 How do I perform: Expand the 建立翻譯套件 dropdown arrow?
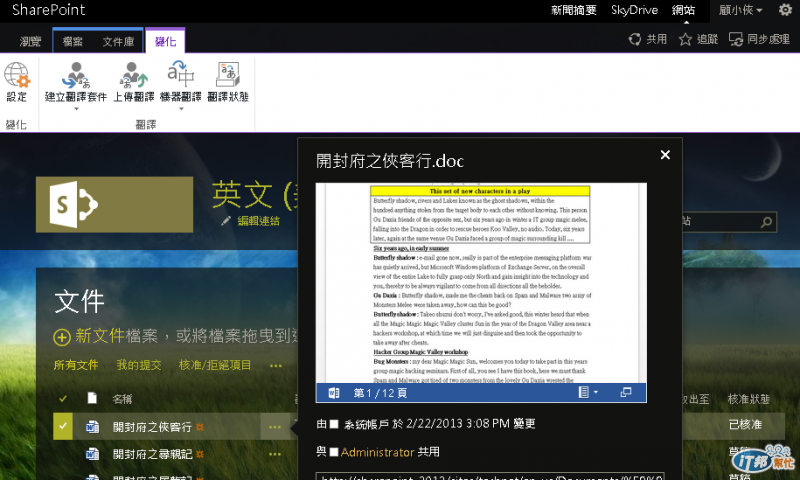[76, 109]
